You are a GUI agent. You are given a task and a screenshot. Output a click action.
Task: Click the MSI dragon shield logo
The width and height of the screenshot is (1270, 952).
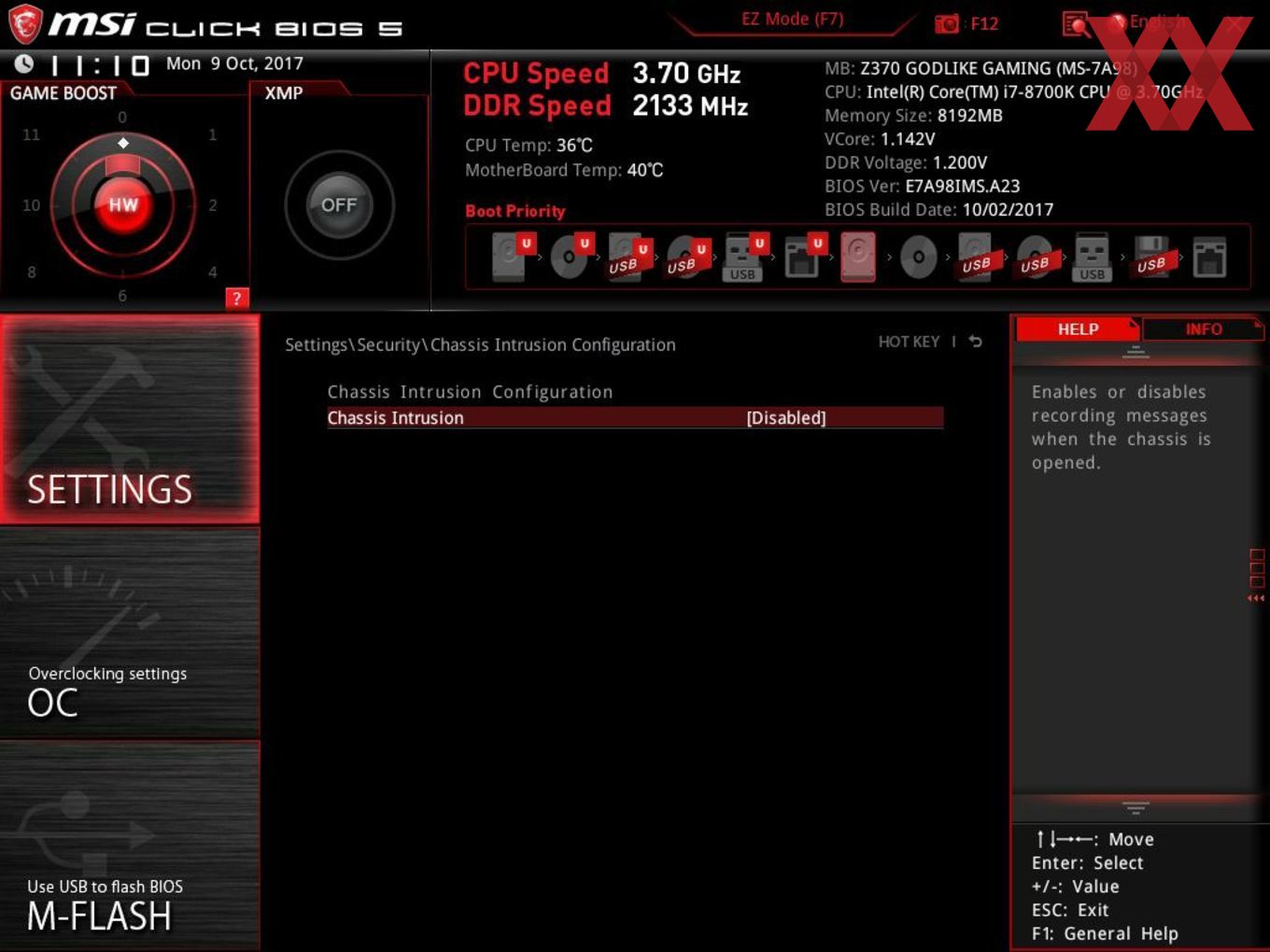pyautogui.click(x=25, y=24)
